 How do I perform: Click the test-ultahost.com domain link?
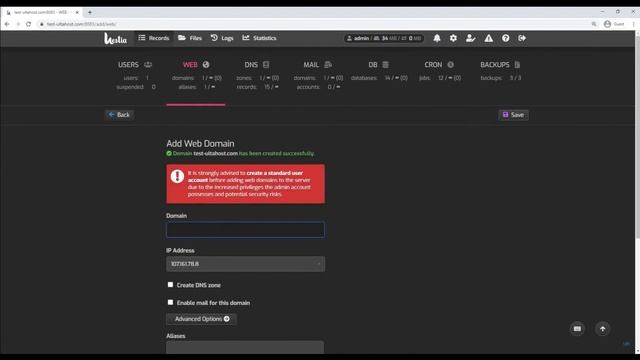[216, 153]
